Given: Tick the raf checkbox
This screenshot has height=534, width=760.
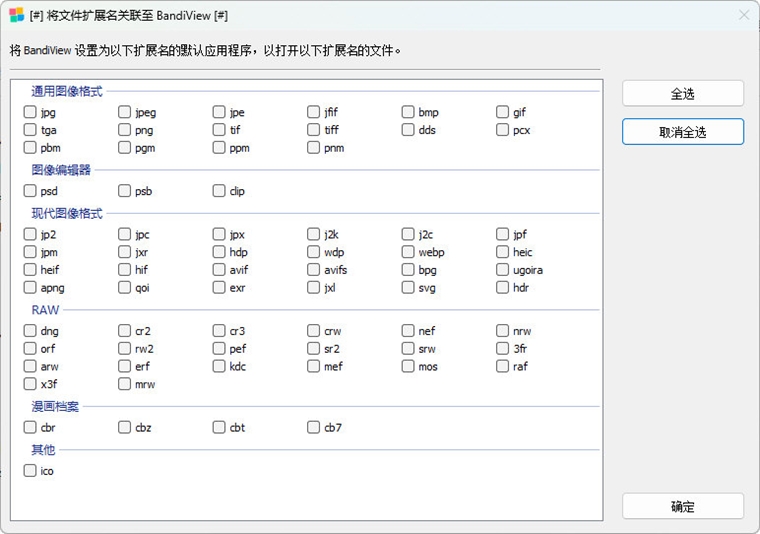Looking at the screenshot, I should coord(503,366).
